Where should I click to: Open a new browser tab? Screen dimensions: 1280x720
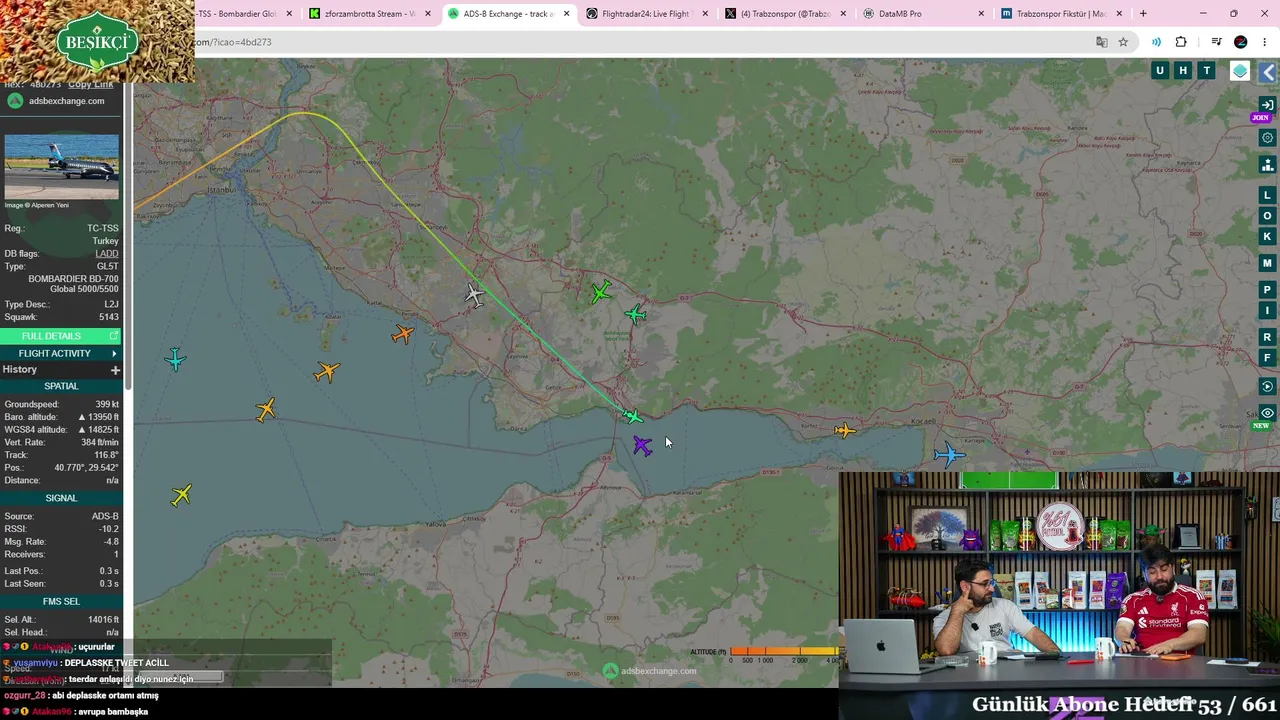[1143, 14]
